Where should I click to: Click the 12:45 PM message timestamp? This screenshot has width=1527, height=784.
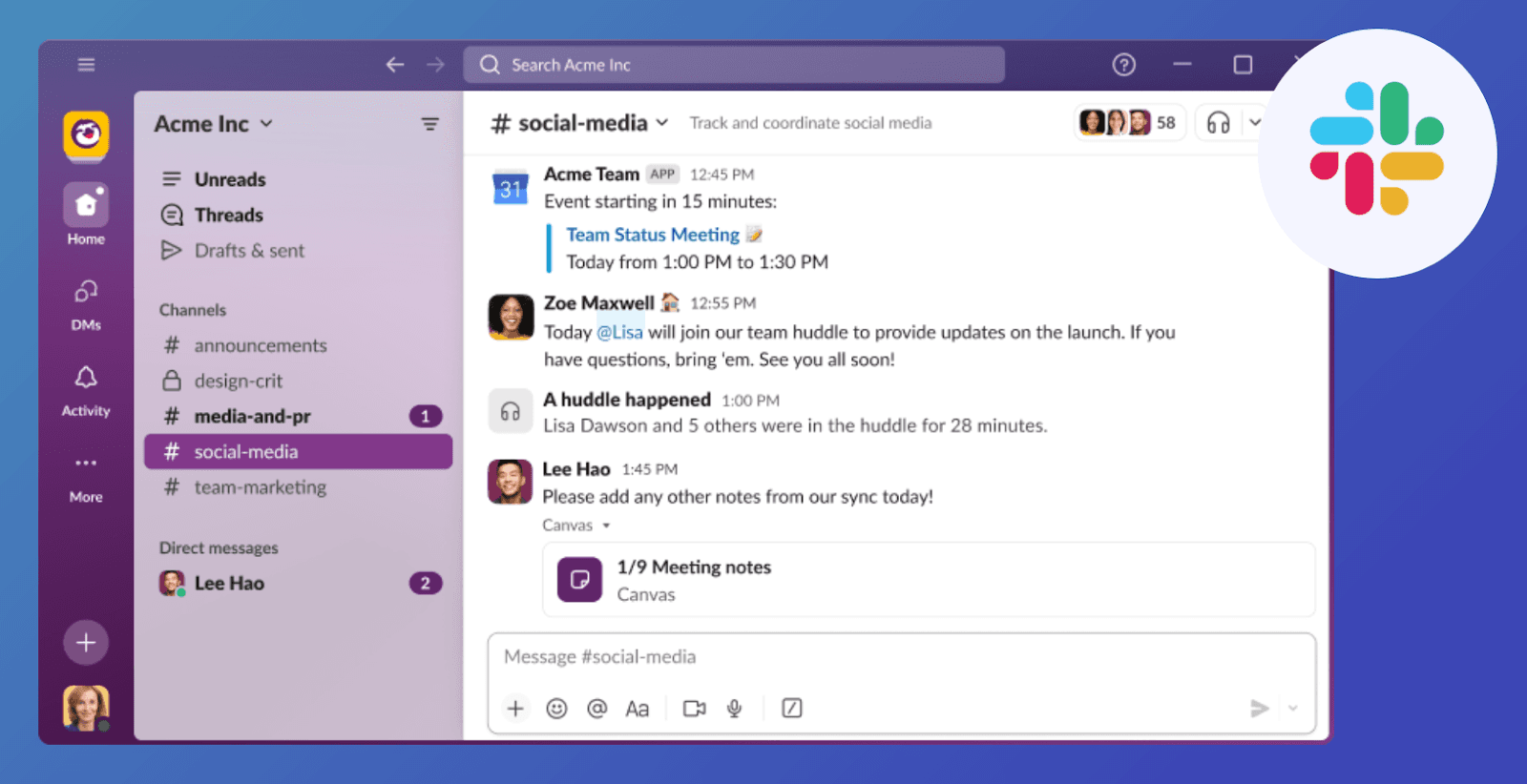pyautogui.click(x=722, y=175)
